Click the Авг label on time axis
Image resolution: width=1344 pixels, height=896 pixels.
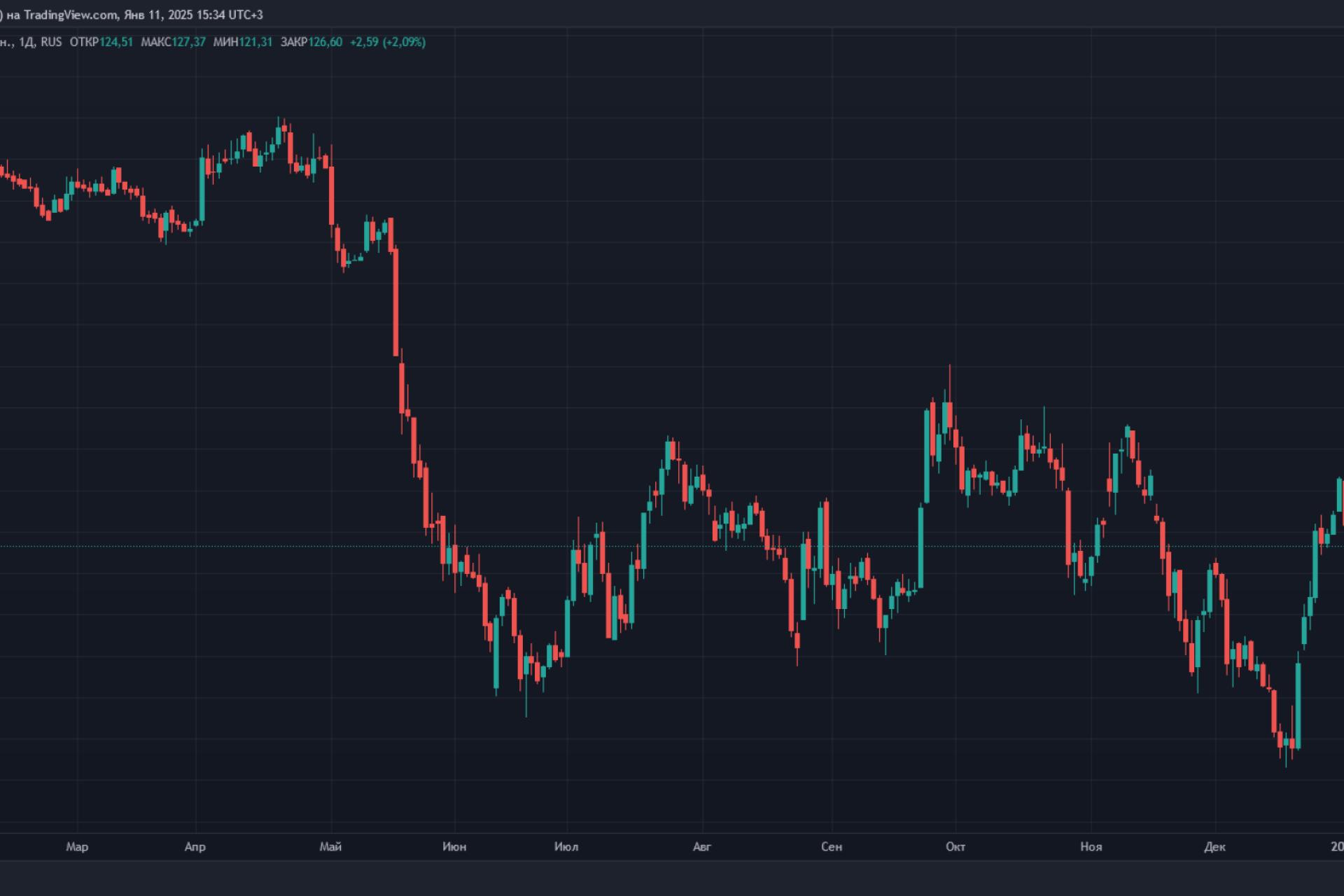(701, 847)
